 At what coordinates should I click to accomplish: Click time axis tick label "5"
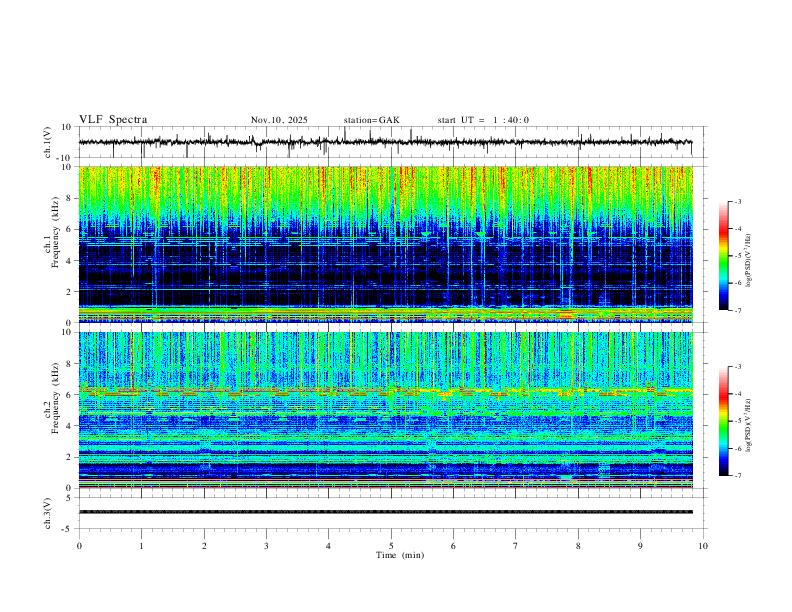391,546
